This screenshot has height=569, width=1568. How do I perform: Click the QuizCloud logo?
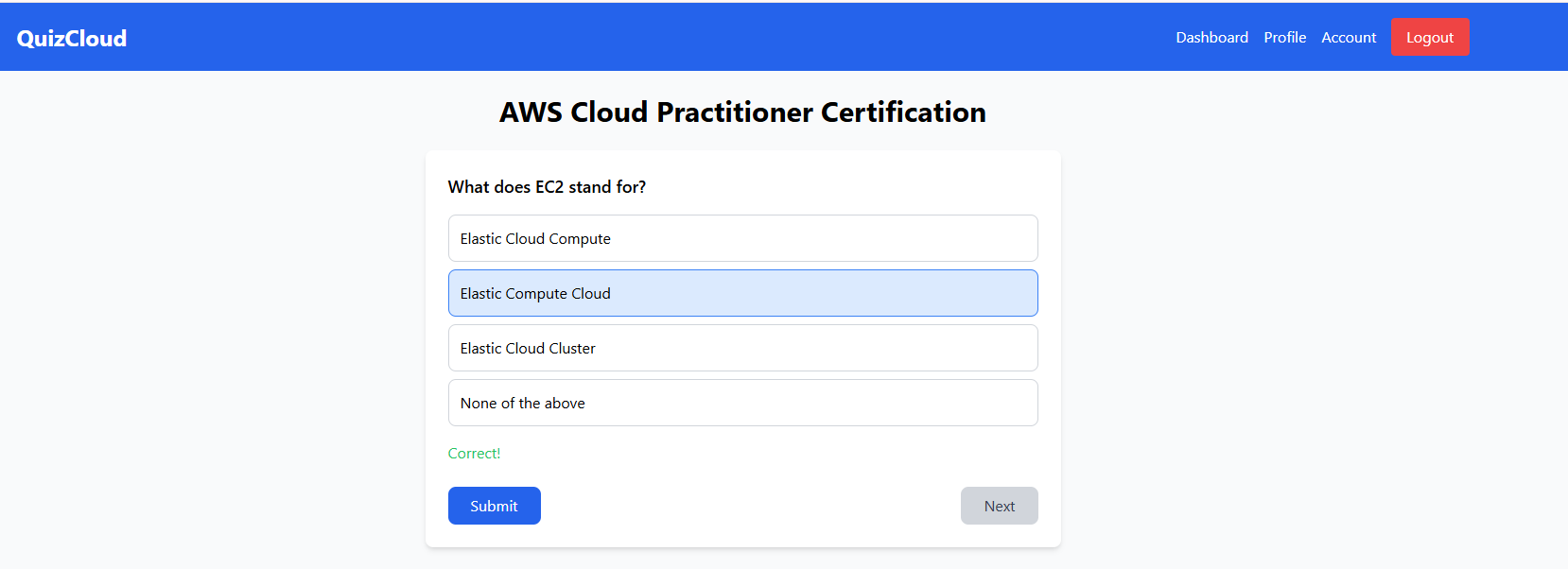click(72, 38)
